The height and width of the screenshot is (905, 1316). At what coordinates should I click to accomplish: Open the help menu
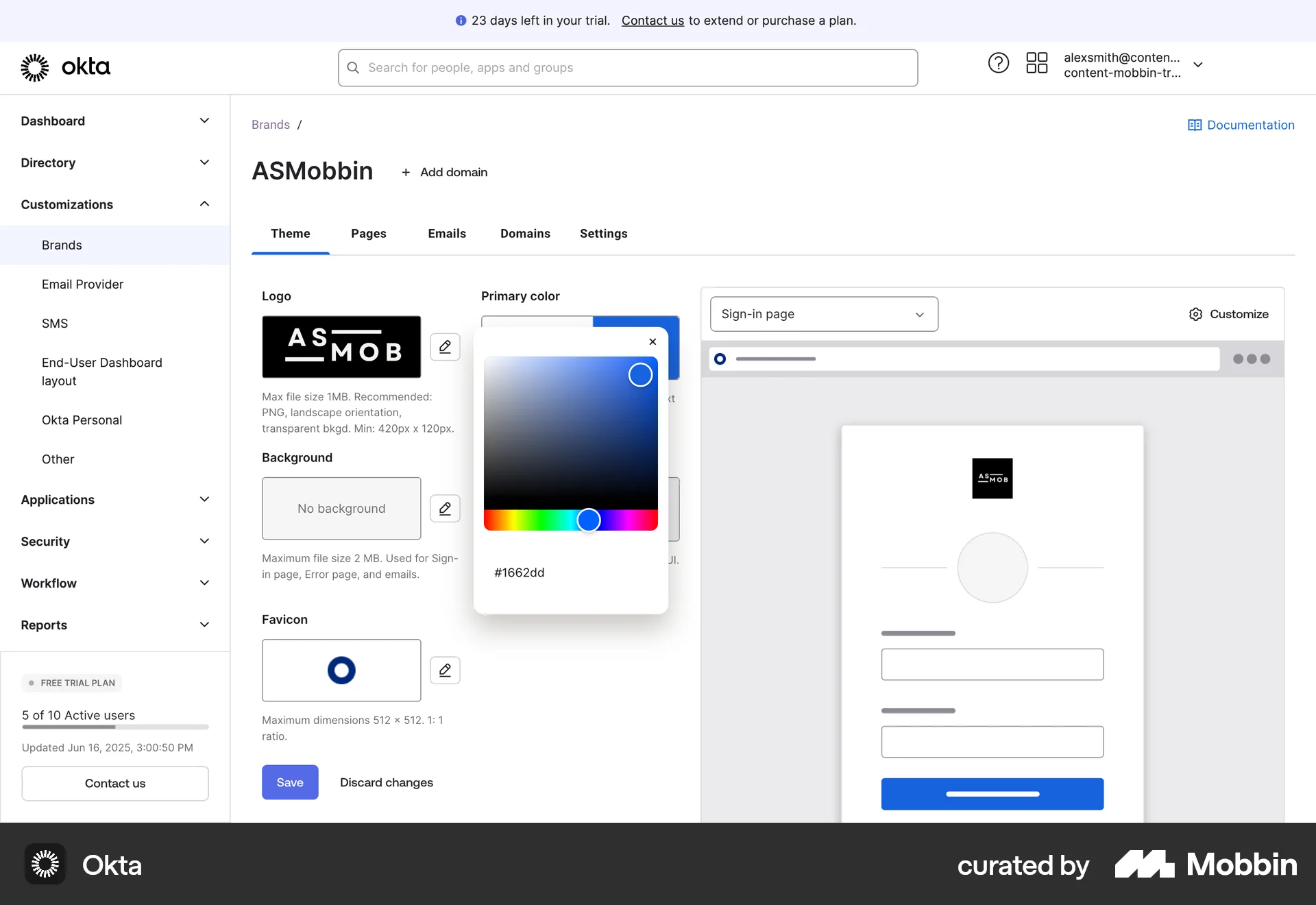998,62
